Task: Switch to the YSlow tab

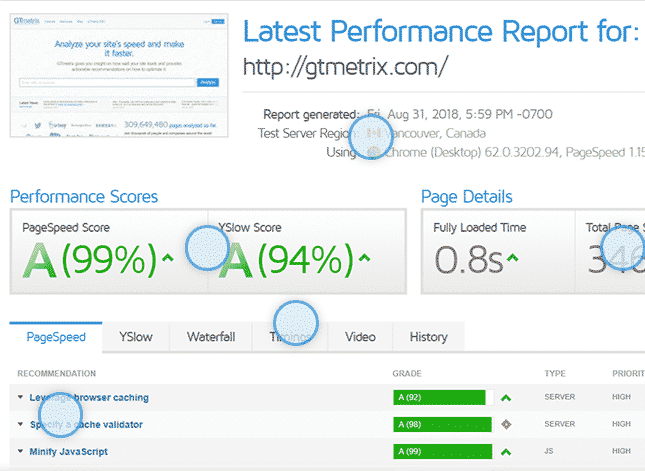Action: coord(136,337)
